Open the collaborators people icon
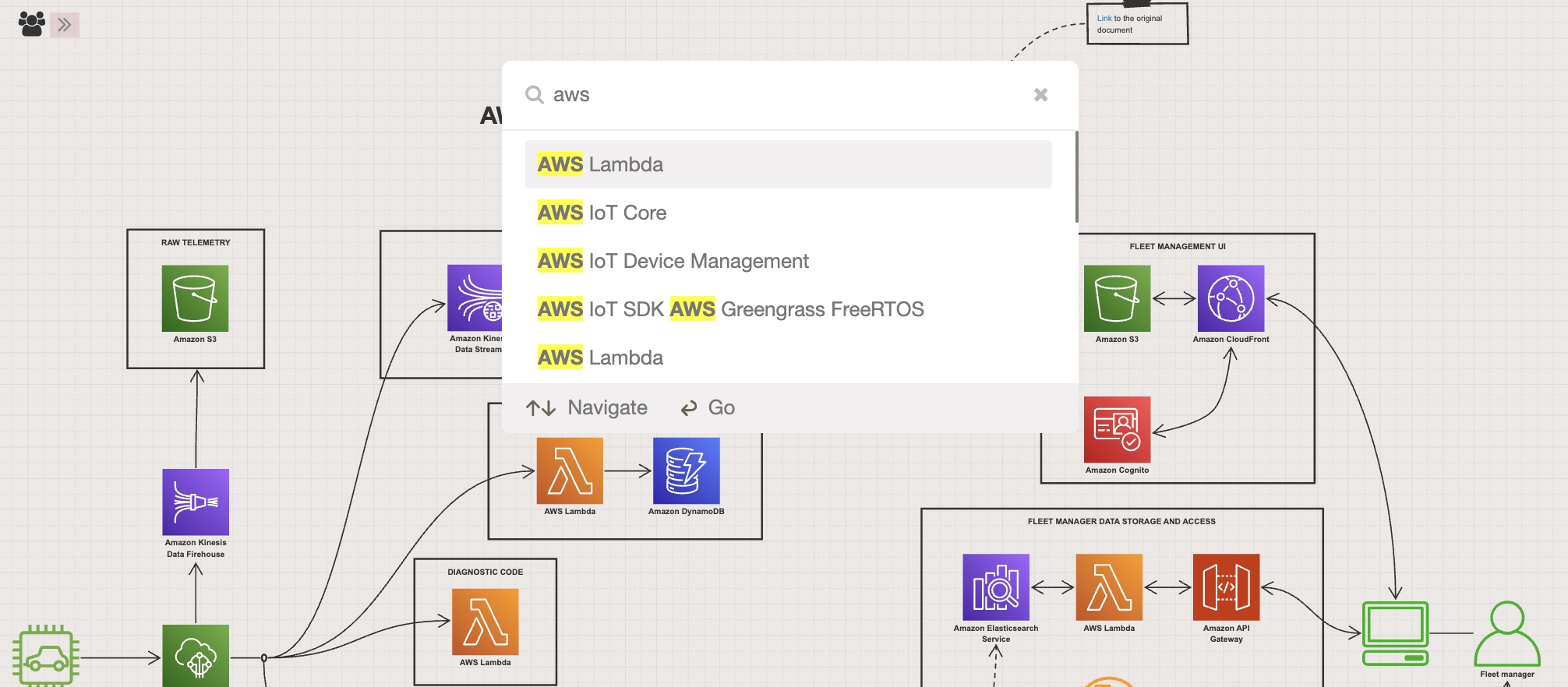 tap(32, 23)
